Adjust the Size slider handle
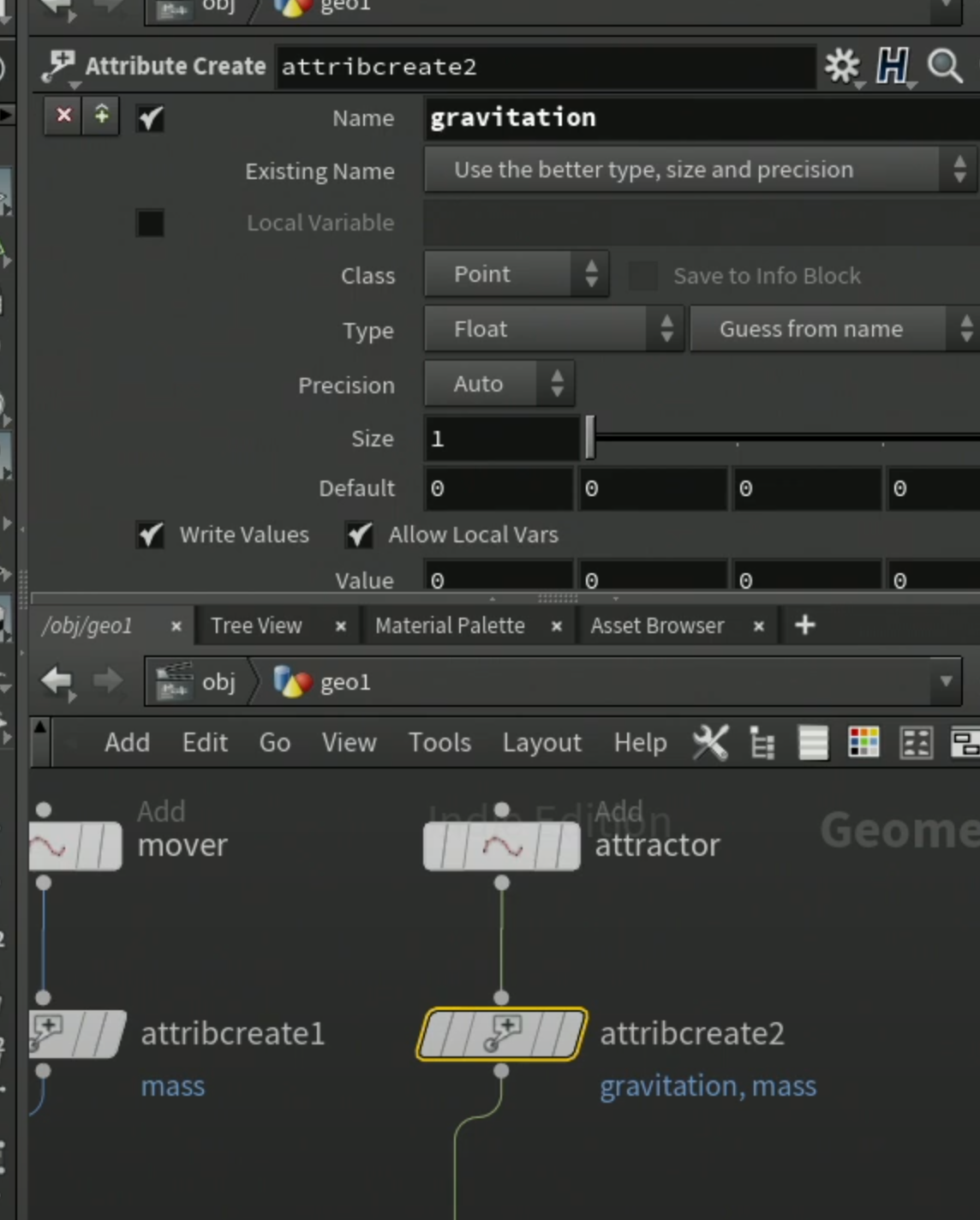 [590, 438]
